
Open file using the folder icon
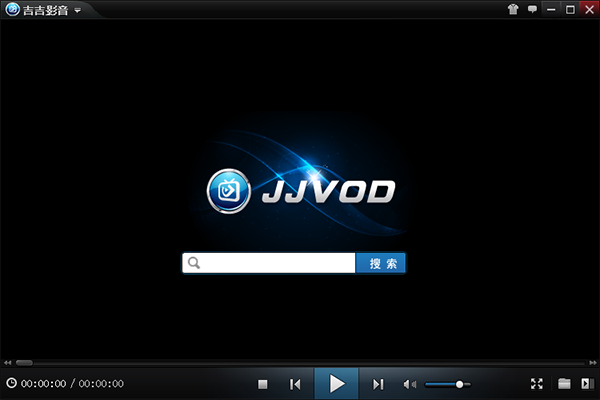pos(564,383)
